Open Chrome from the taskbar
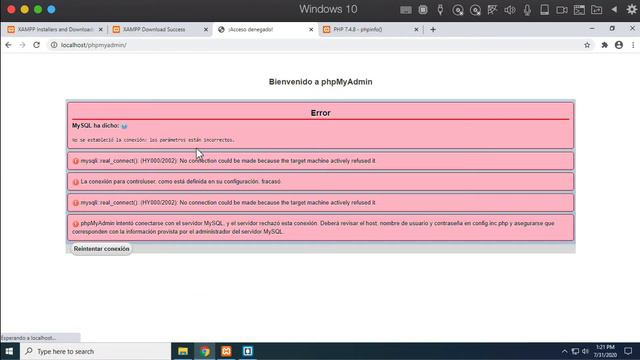Viewport: 640px width, 360px height. coord(204,351)
